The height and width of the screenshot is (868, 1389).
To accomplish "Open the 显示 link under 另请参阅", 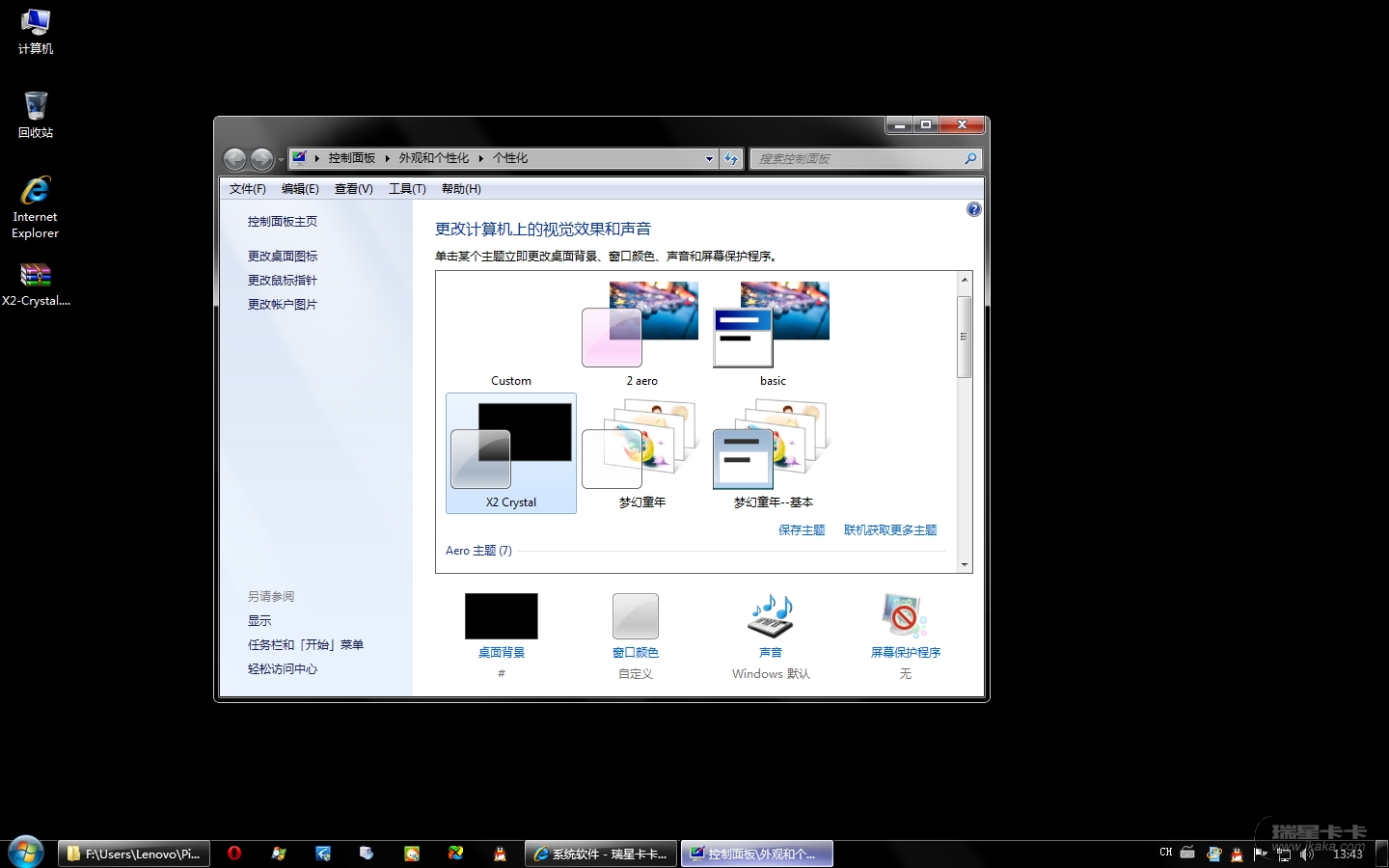I will tap(259, 621).
